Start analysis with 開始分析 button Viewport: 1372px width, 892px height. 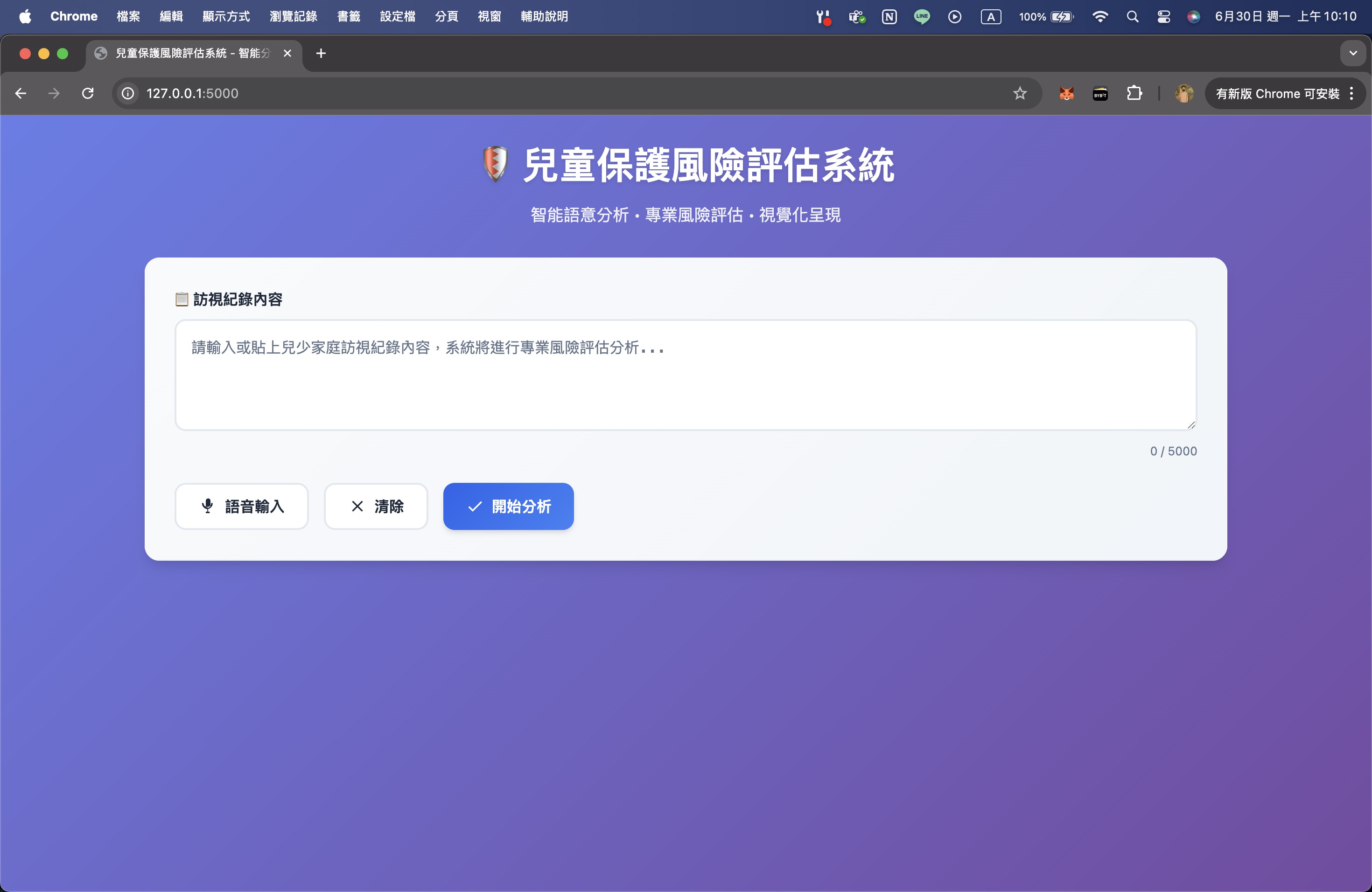508,506
